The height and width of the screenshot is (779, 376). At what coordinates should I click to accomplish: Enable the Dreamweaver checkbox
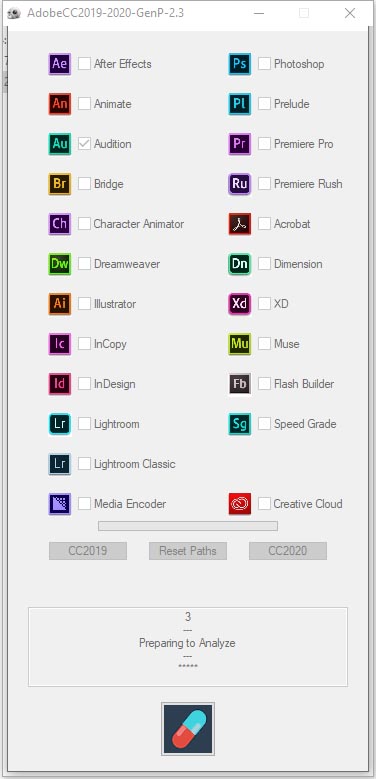(x=84, y=263)
